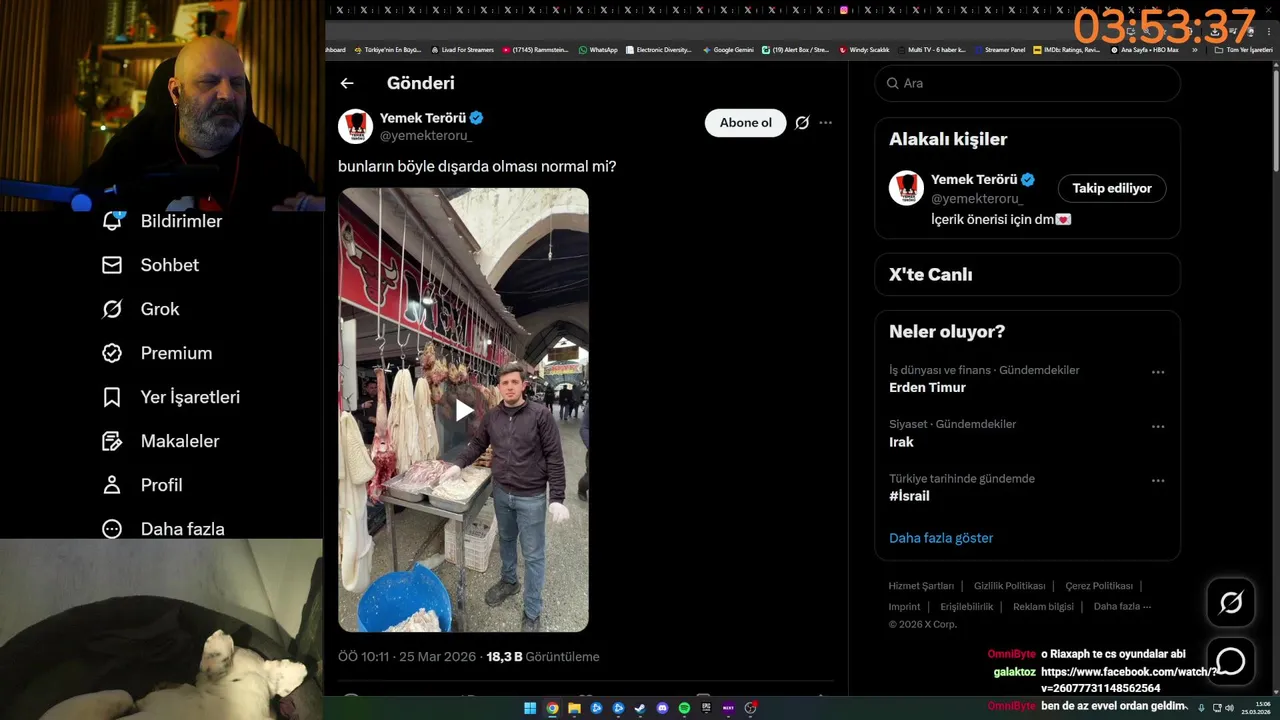The height and width of the screenshot is (720, 1280).
Task: Switch to the Instagram browser tab
Action: (x=845, y=10)
